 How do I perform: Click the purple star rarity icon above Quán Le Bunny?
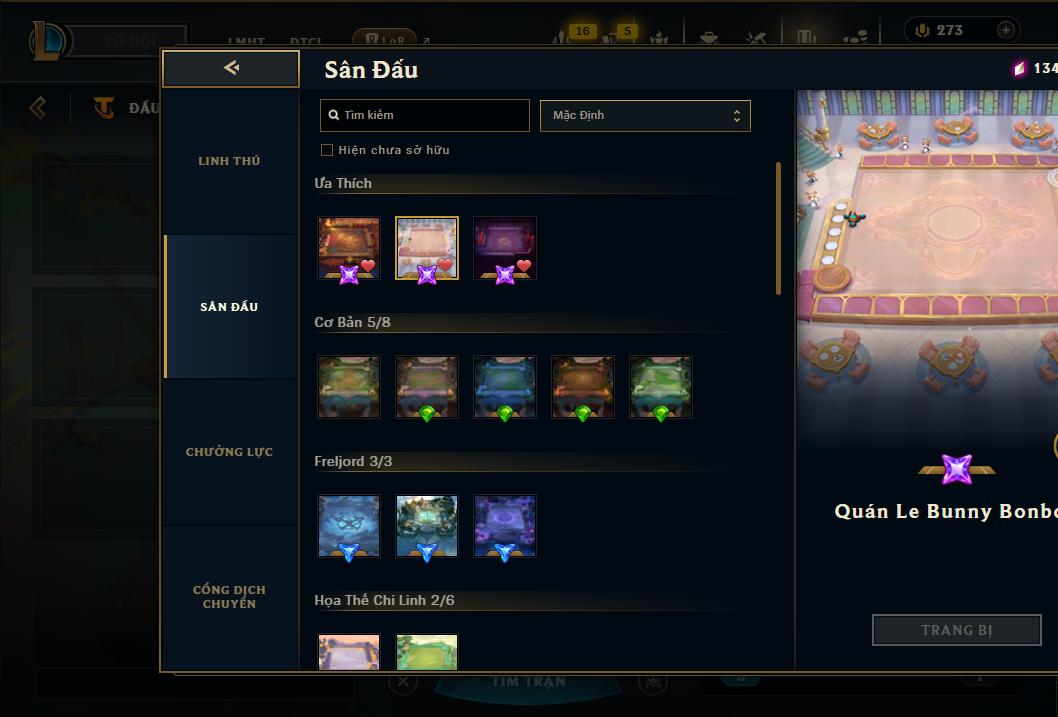coord(957,469)
